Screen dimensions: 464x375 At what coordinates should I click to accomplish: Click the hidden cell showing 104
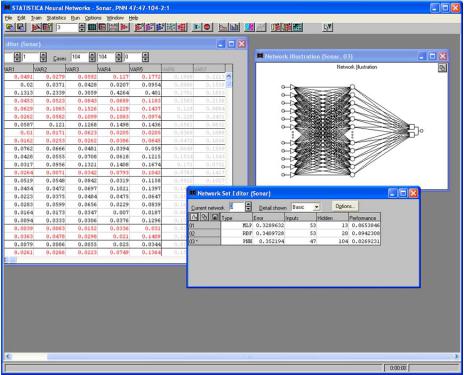[333, 241]
